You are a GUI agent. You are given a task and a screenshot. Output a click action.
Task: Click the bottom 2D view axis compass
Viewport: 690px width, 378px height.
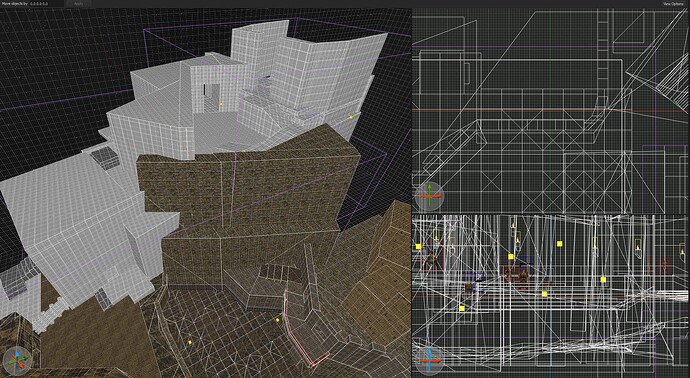(429, 361)
